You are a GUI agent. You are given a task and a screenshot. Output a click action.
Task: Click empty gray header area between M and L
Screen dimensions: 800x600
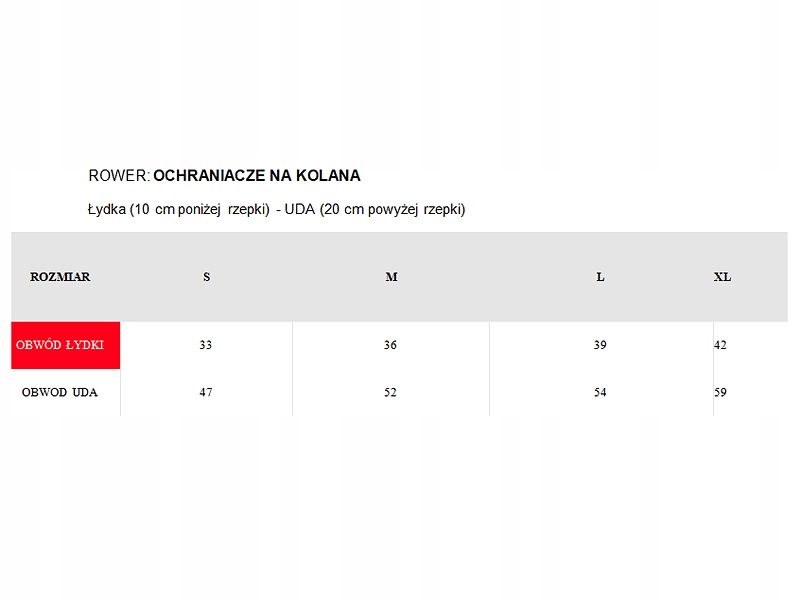tap(495, 277)
